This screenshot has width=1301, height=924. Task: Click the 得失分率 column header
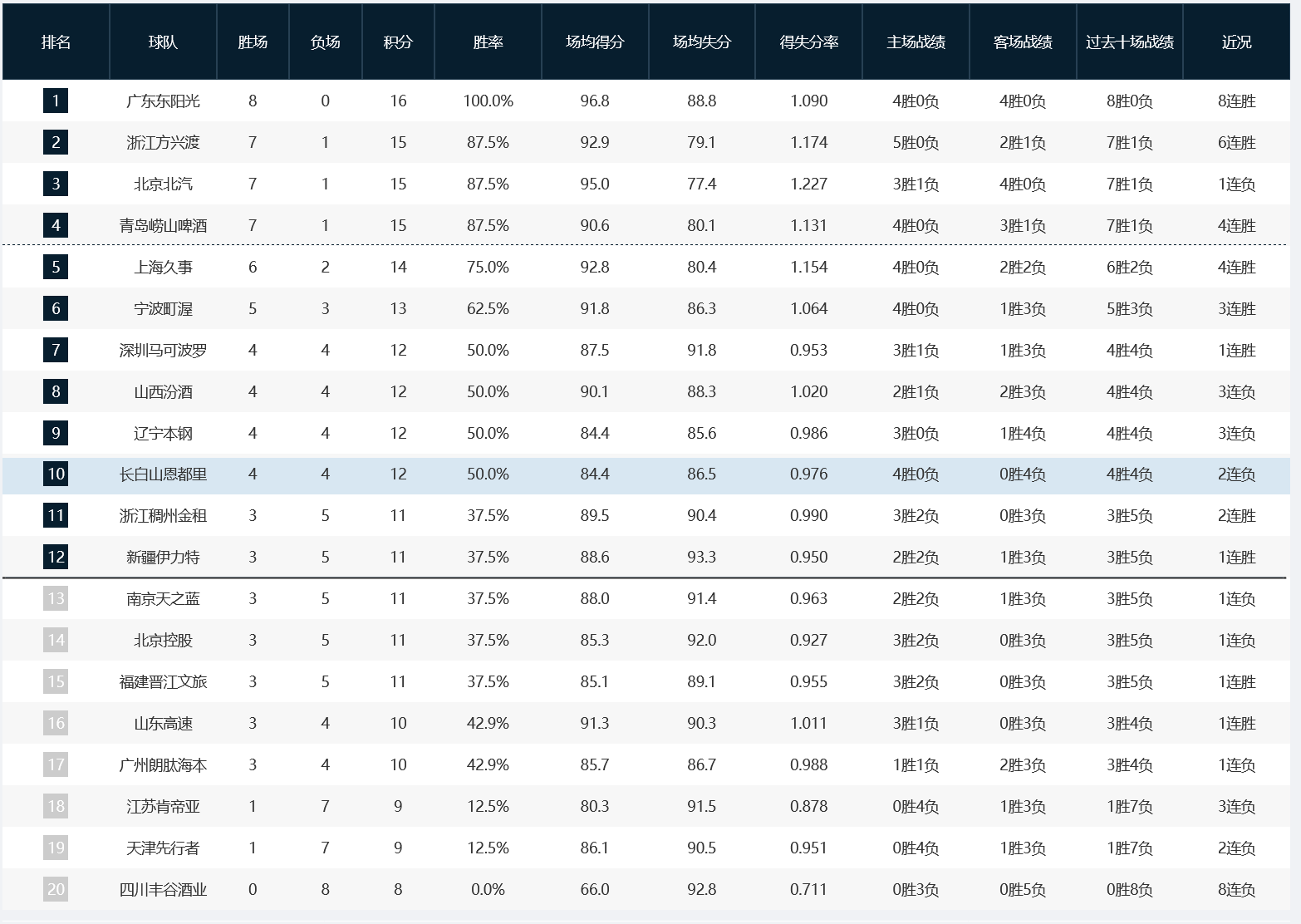[x=808, y=42]
